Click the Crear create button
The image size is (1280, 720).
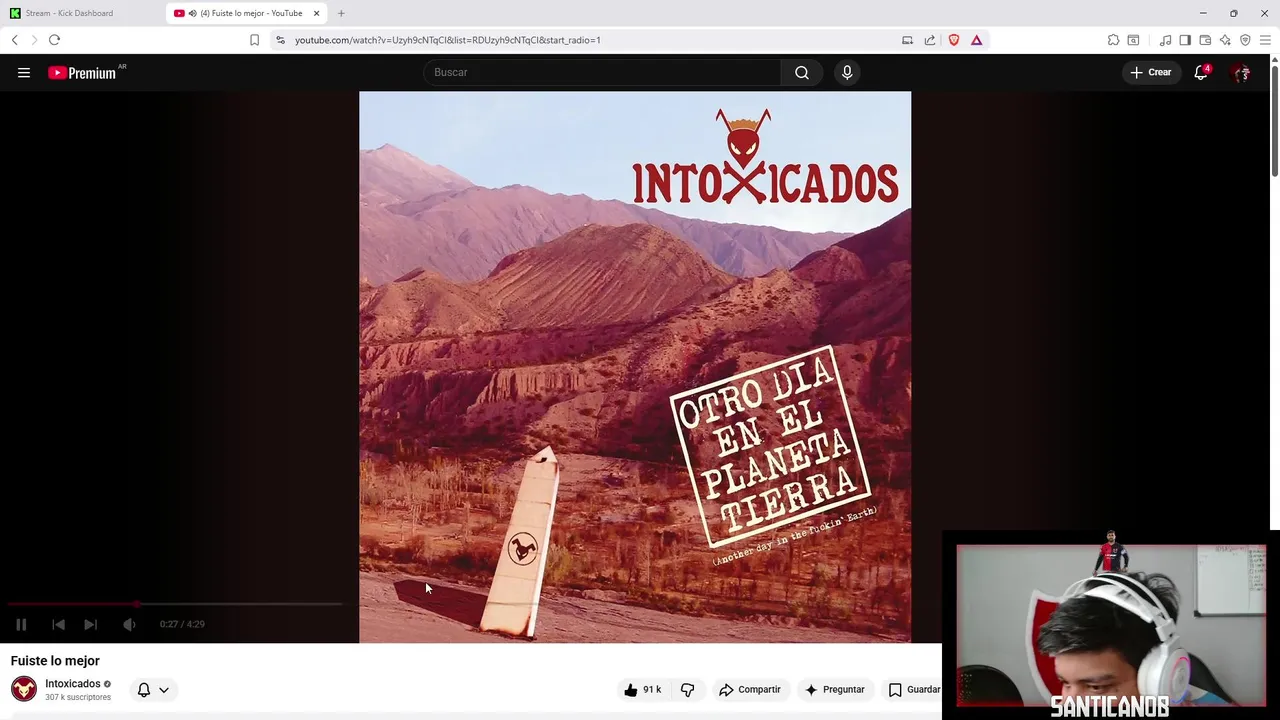(1150, 72)
